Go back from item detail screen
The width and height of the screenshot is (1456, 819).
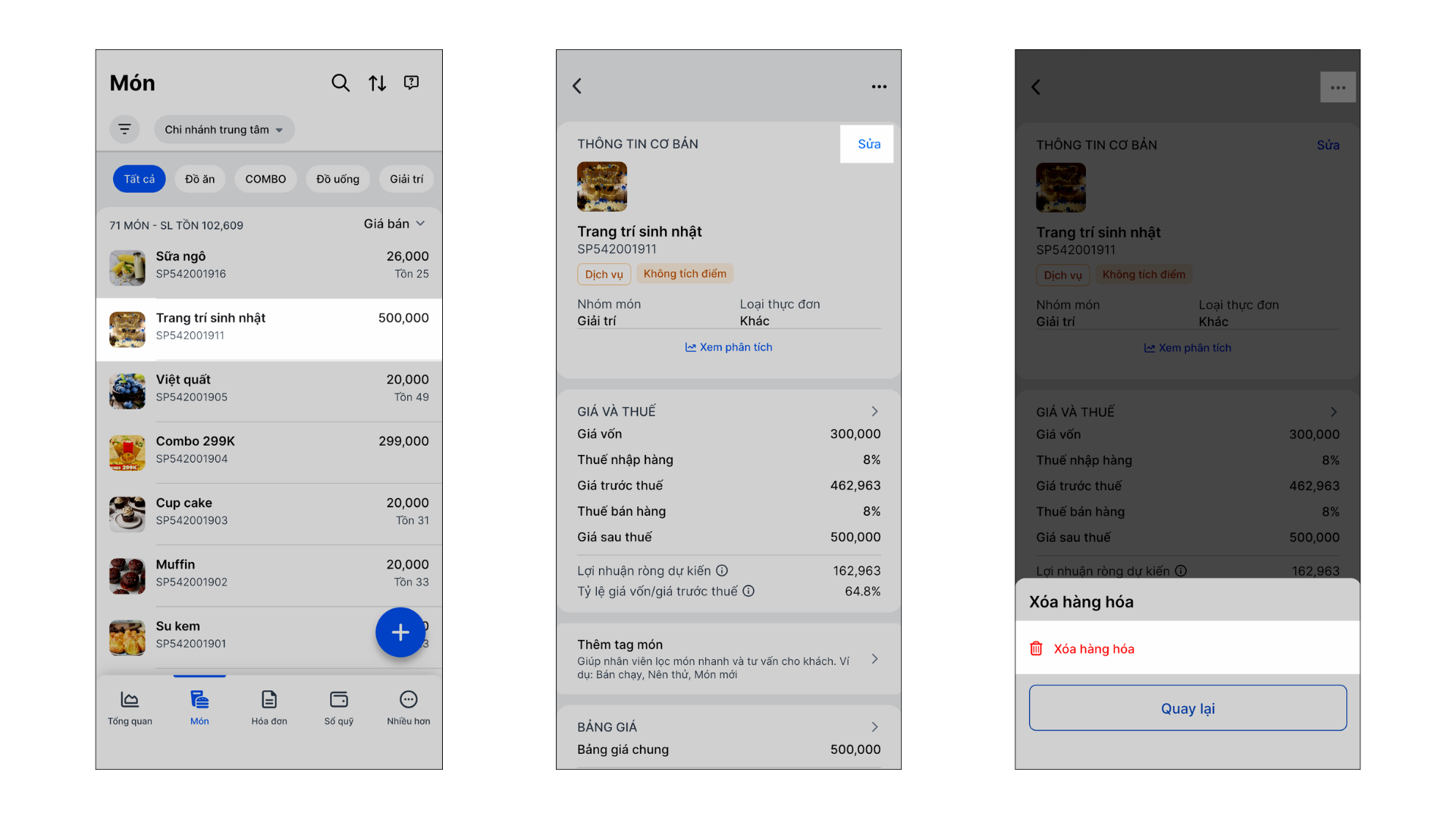point(577,86)
